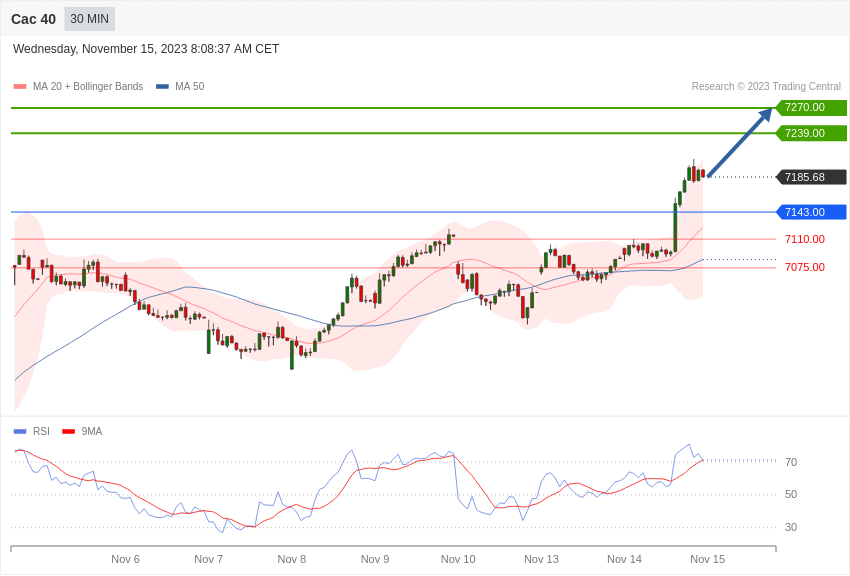This screenshot has height=576, width=850.
Task: Click the blue MA 50 legend swatch
Action: 162,87
